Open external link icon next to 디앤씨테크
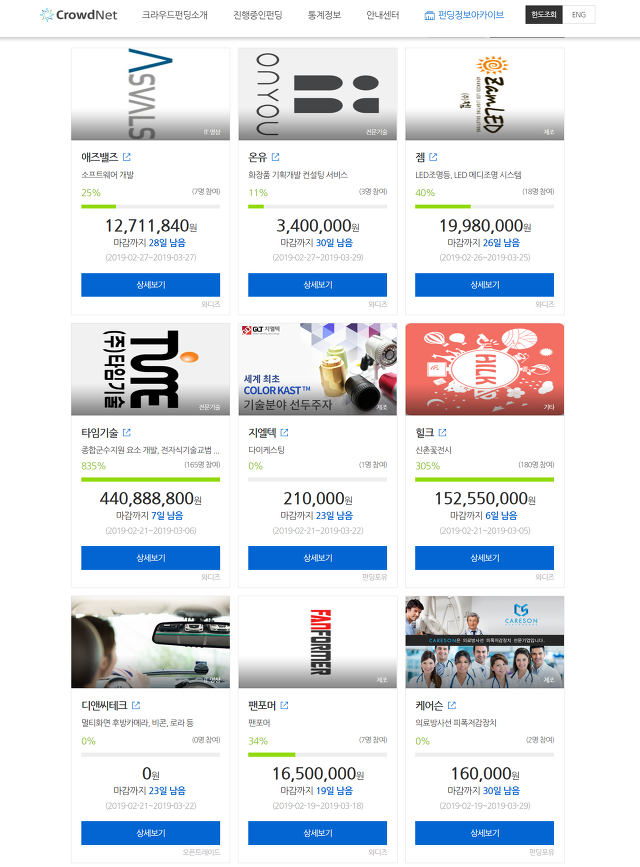This screenshot has height=867, width=640. (x=136, y=705)
